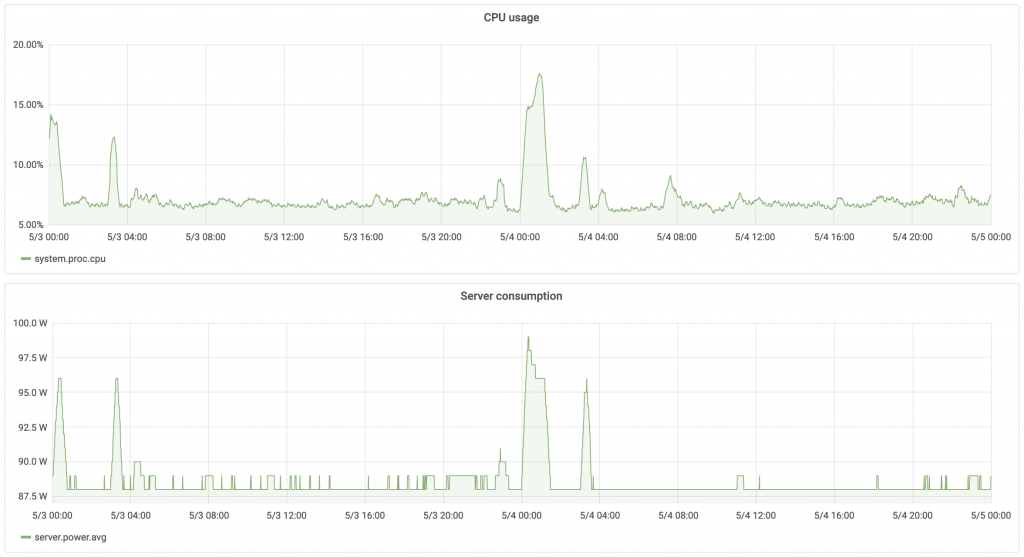This screenshot has width=1024, height=557.
Task: Click the first CPU peak at 5/3 00:00
Action: point(51,116)
